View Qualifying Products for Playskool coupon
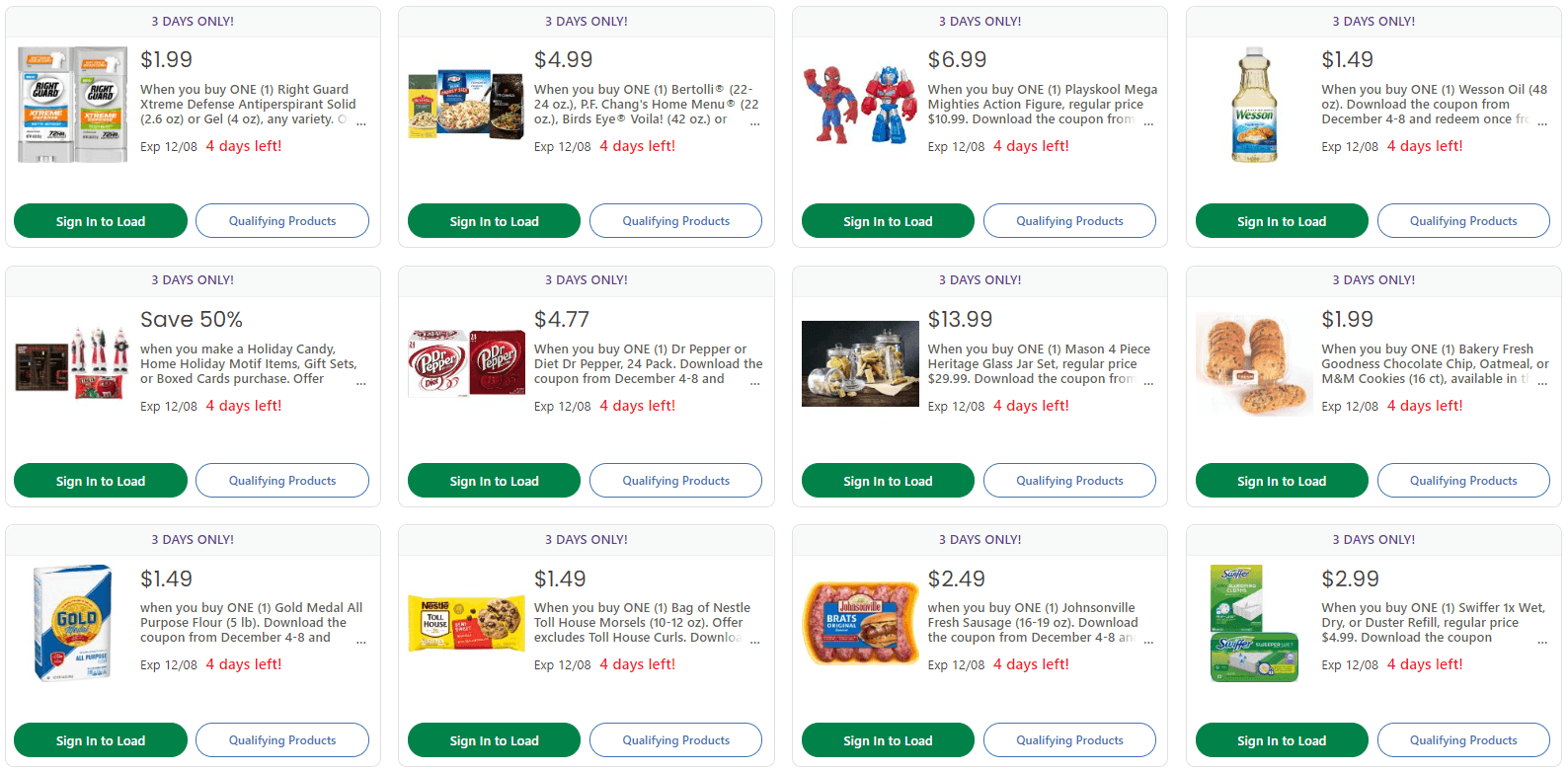Viewport: 1568px width, 772px height. click(1069, 221)
